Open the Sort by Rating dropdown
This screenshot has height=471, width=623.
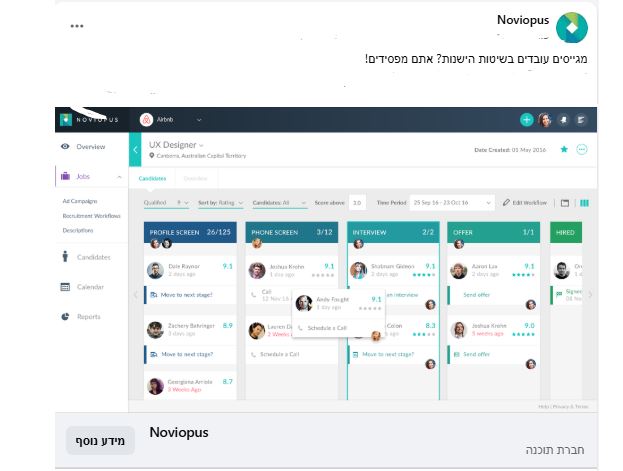point(219,202)
